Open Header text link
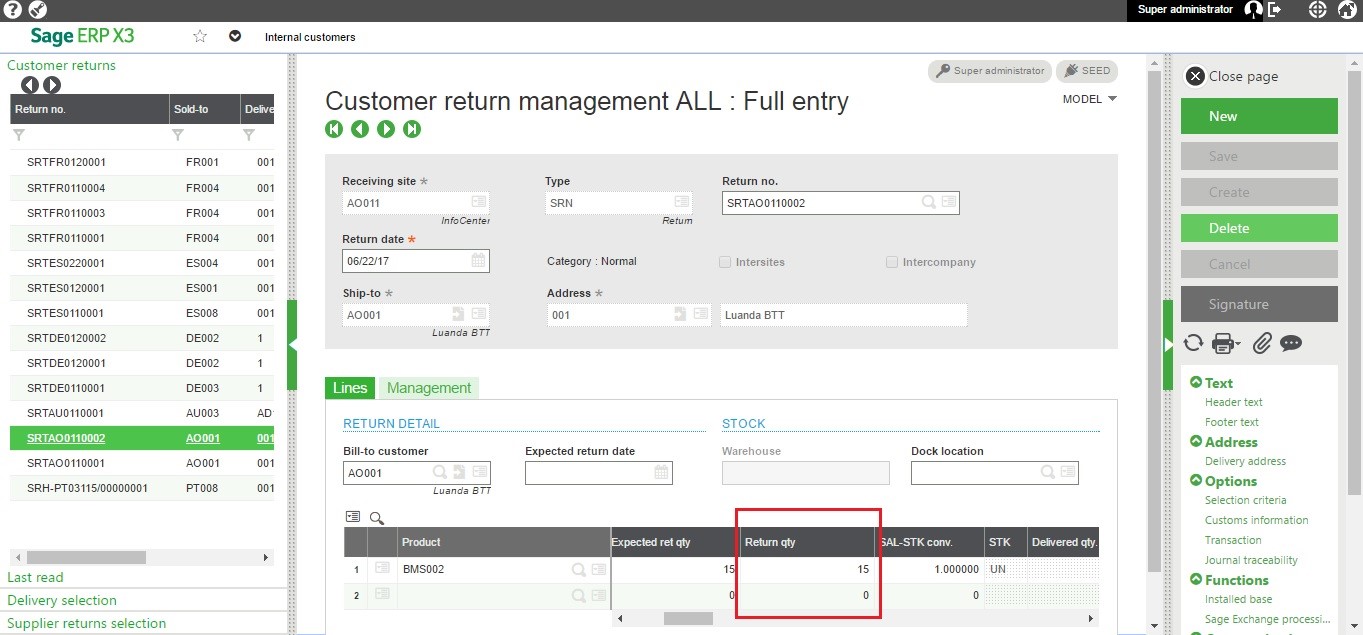Screen dimensions: 1363x635 point(1233,402)
